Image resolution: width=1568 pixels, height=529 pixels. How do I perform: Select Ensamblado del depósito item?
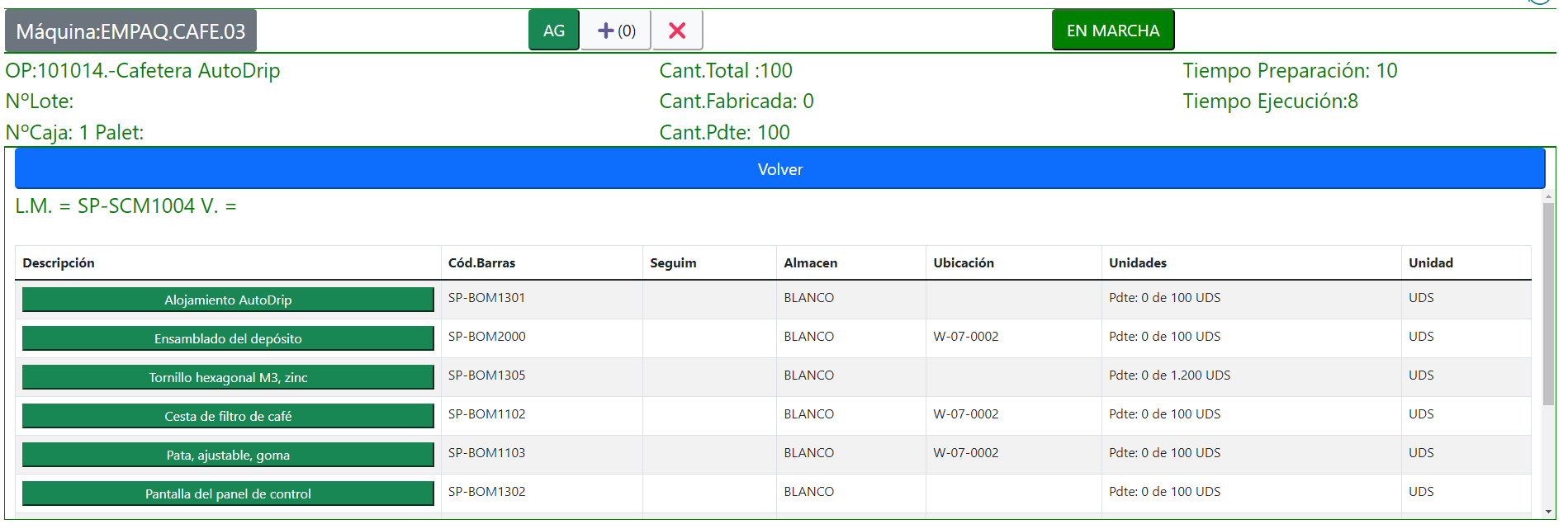tap(228, 338)
